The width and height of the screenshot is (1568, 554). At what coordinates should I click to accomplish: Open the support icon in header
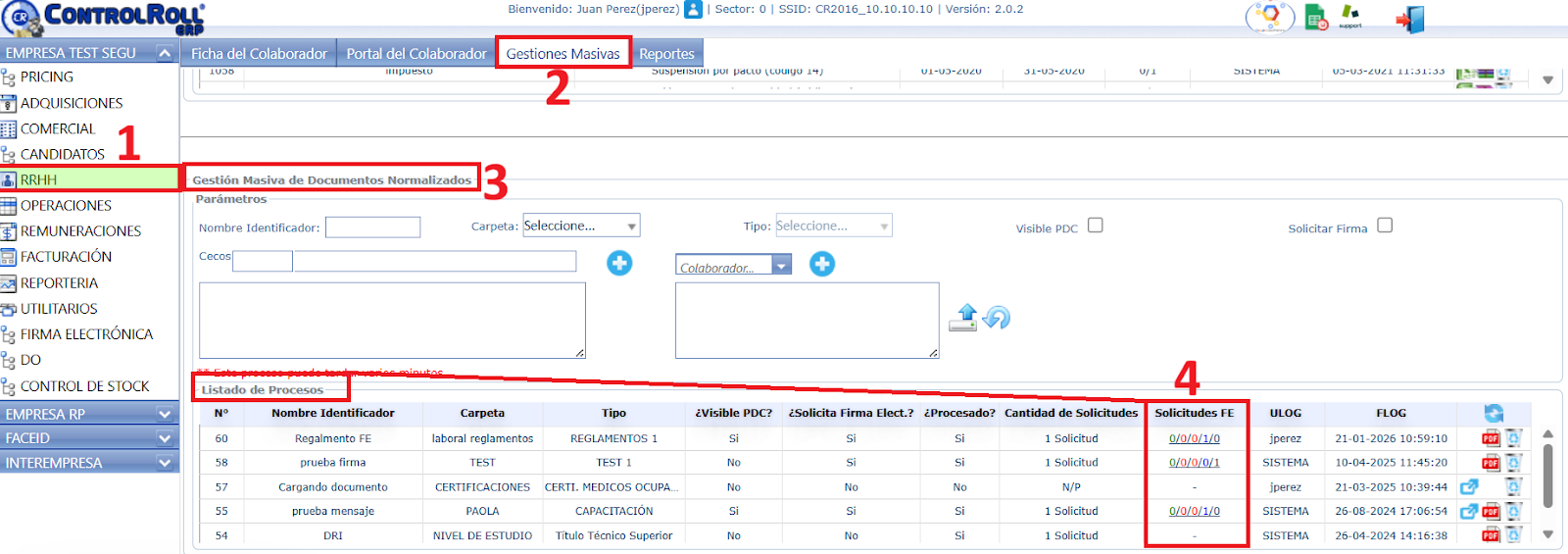click(1350, 17)
